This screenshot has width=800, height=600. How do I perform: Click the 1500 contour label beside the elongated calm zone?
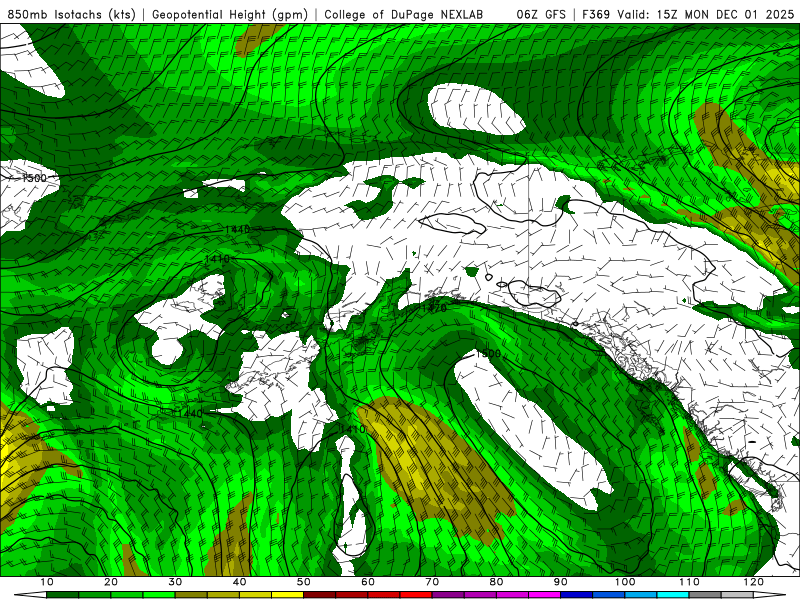tap(488, 353)
